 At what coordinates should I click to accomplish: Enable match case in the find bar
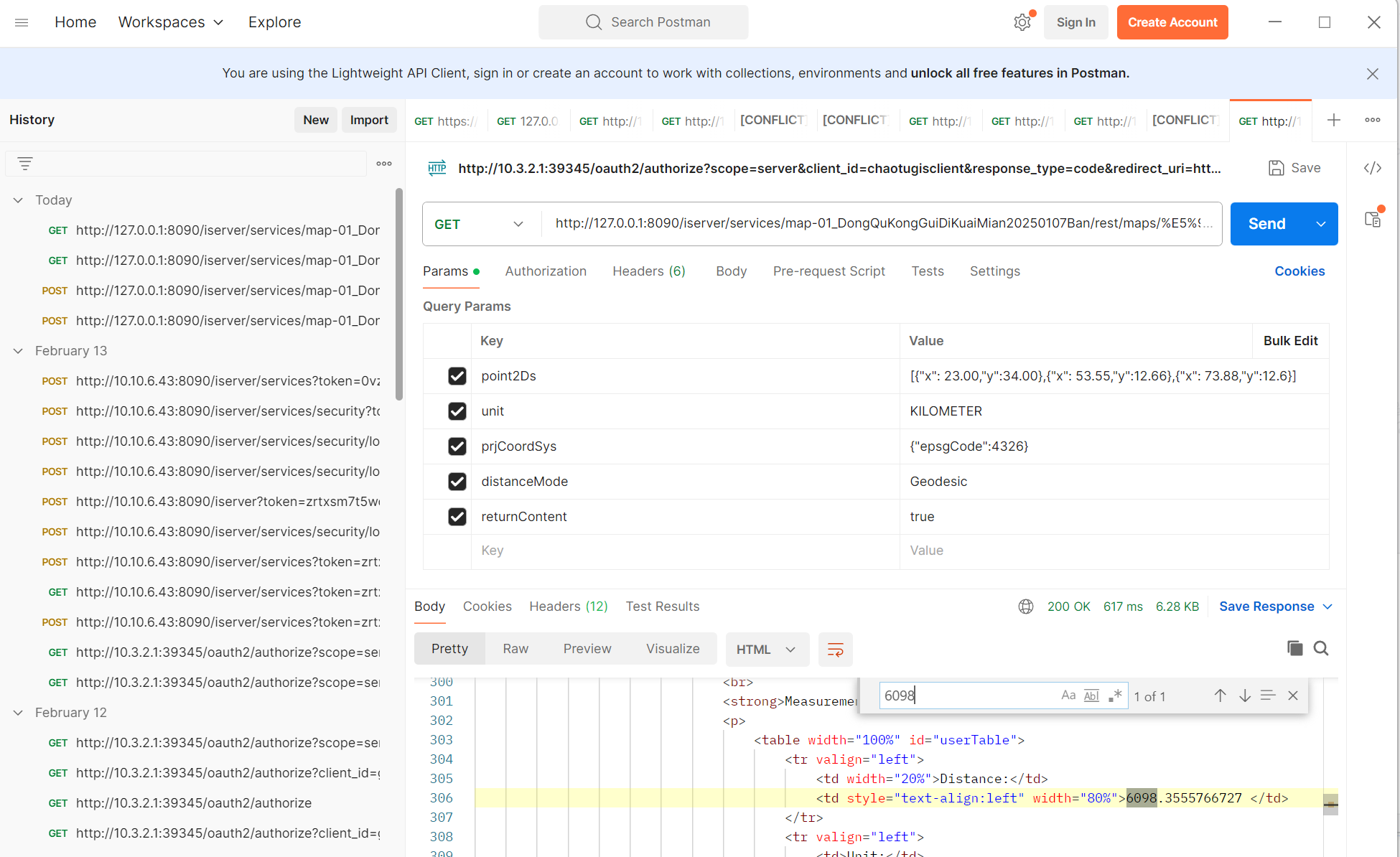pos(1068,695)
